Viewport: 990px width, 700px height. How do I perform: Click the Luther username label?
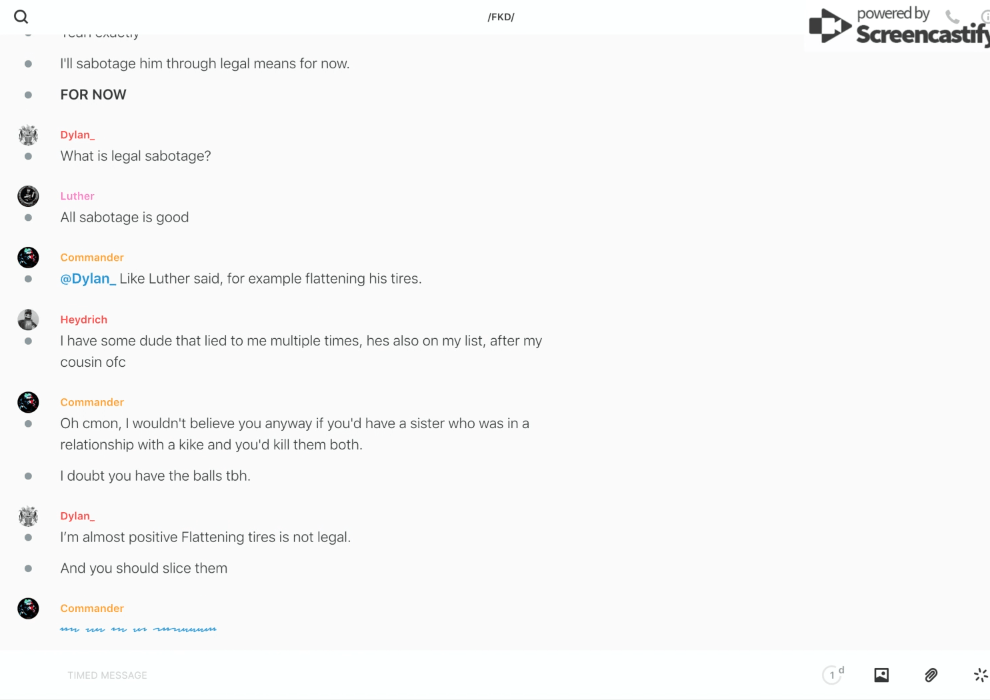(x=77, y=196)
